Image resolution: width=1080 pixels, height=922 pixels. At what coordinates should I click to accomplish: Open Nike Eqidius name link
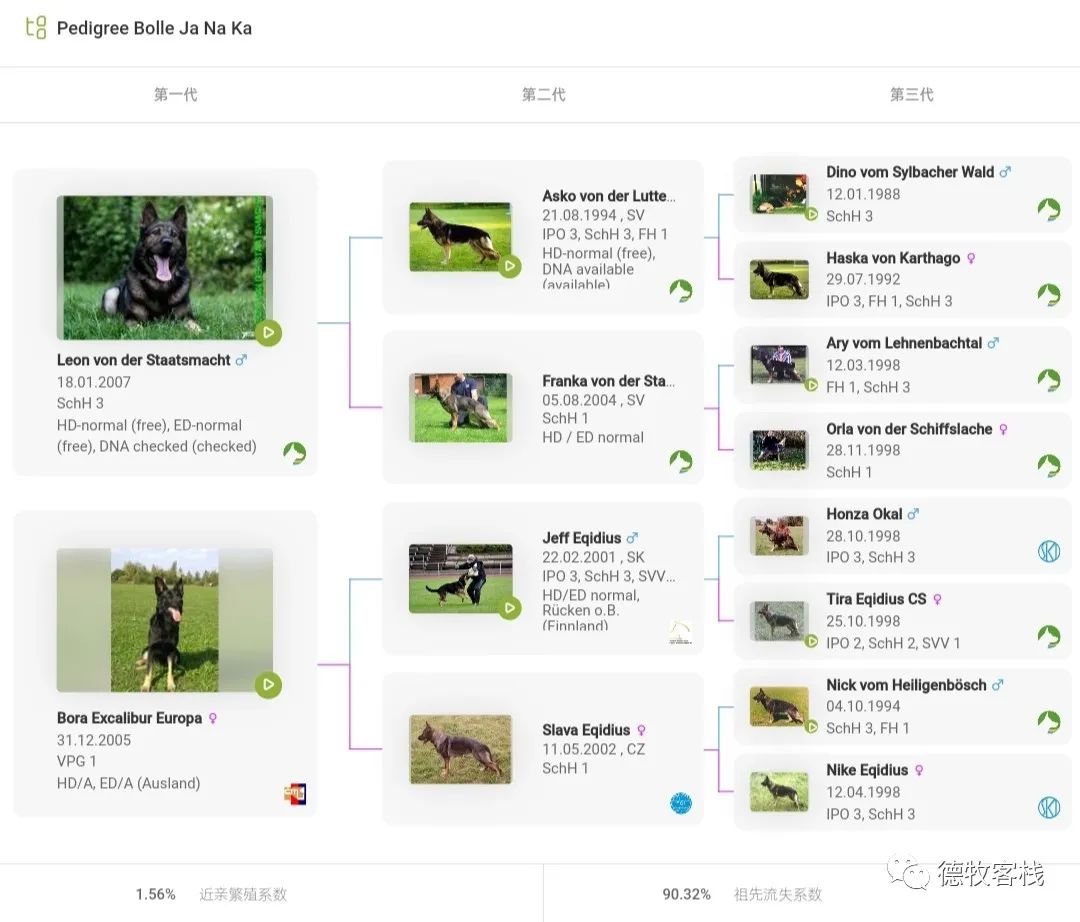click(867, 770)
